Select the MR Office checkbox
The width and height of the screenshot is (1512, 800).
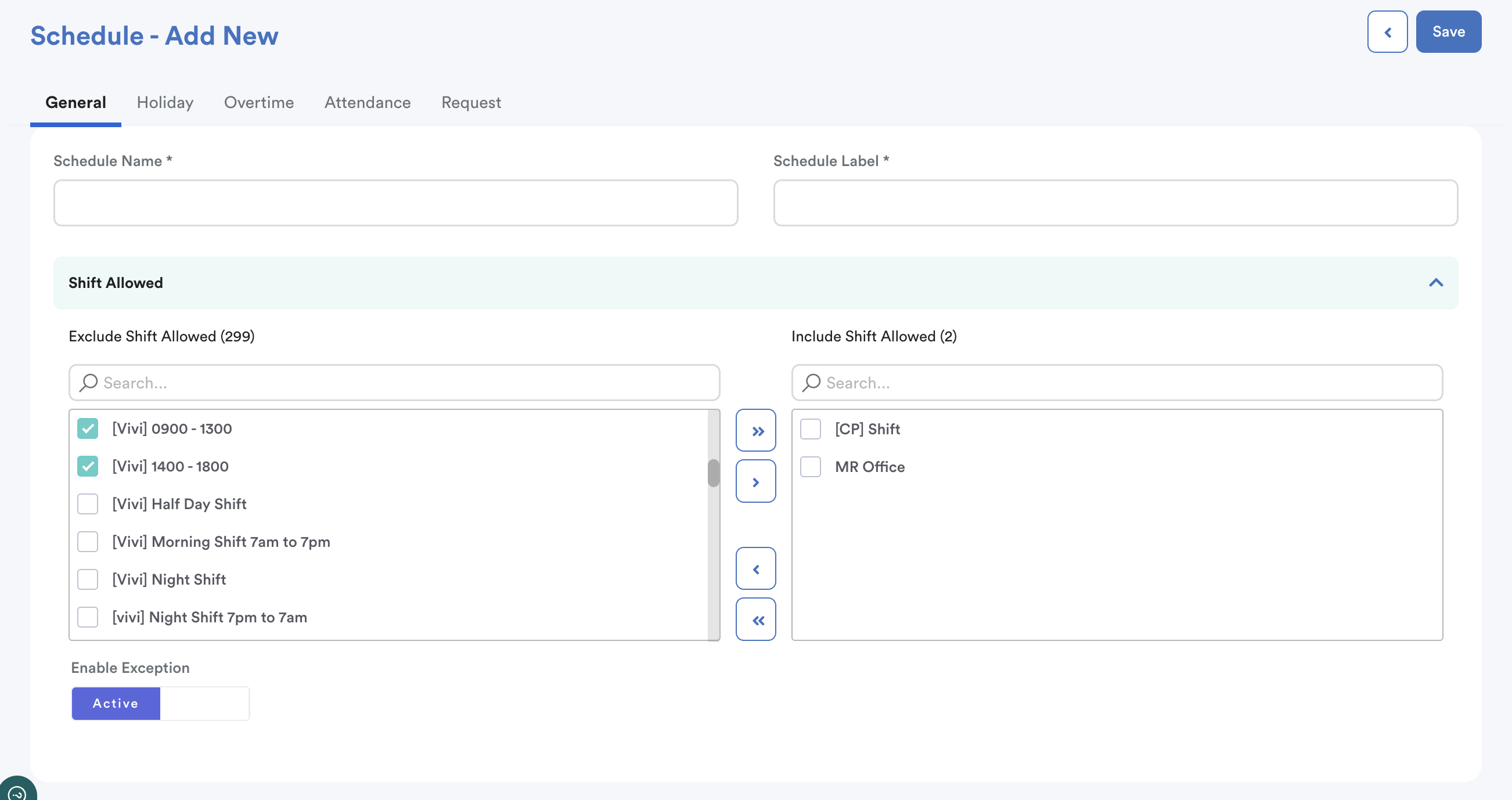810,467
